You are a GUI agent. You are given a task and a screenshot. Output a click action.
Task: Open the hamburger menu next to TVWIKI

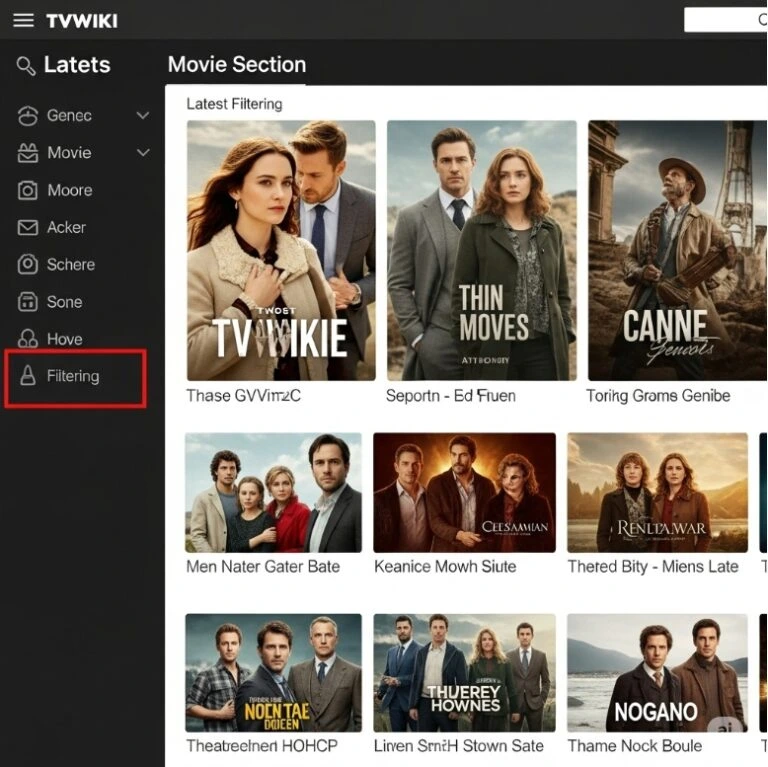pos(23,20)
